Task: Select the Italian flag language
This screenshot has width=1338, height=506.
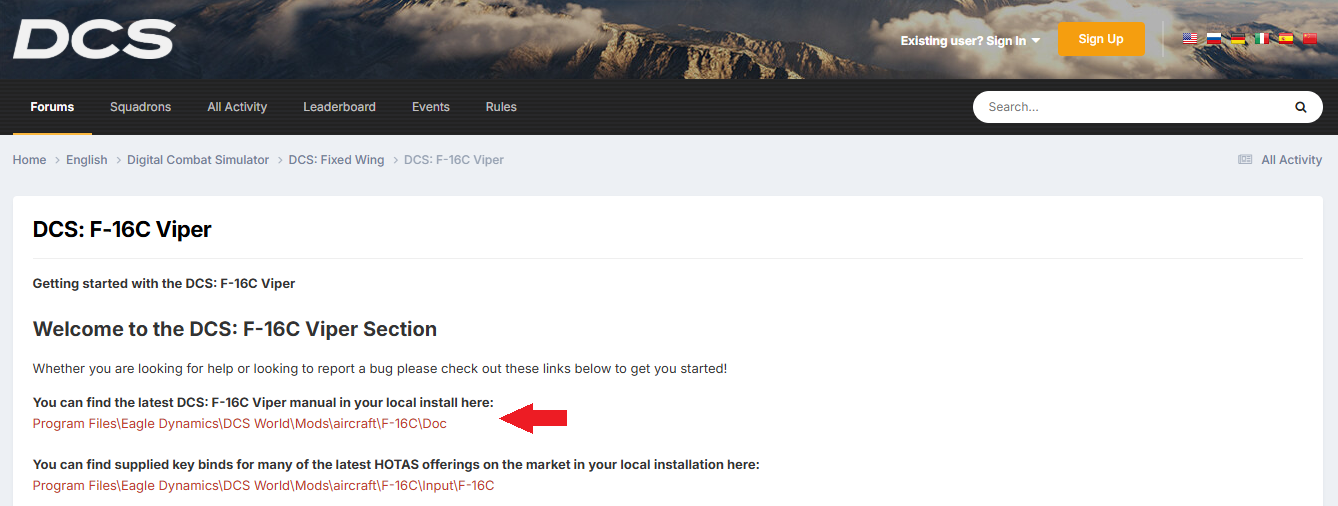Action: [x=1262, y=39]
